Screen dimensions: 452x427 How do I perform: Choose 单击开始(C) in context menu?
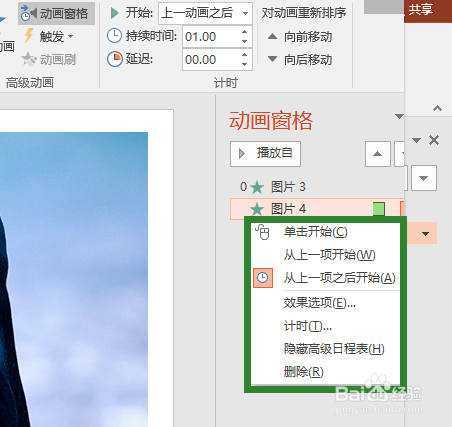[325, 232]
